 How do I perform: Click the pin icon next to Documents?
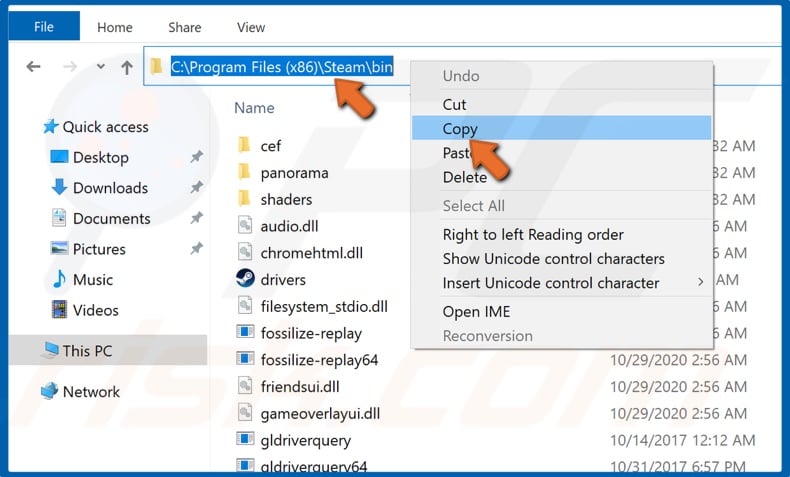point(196,218)
